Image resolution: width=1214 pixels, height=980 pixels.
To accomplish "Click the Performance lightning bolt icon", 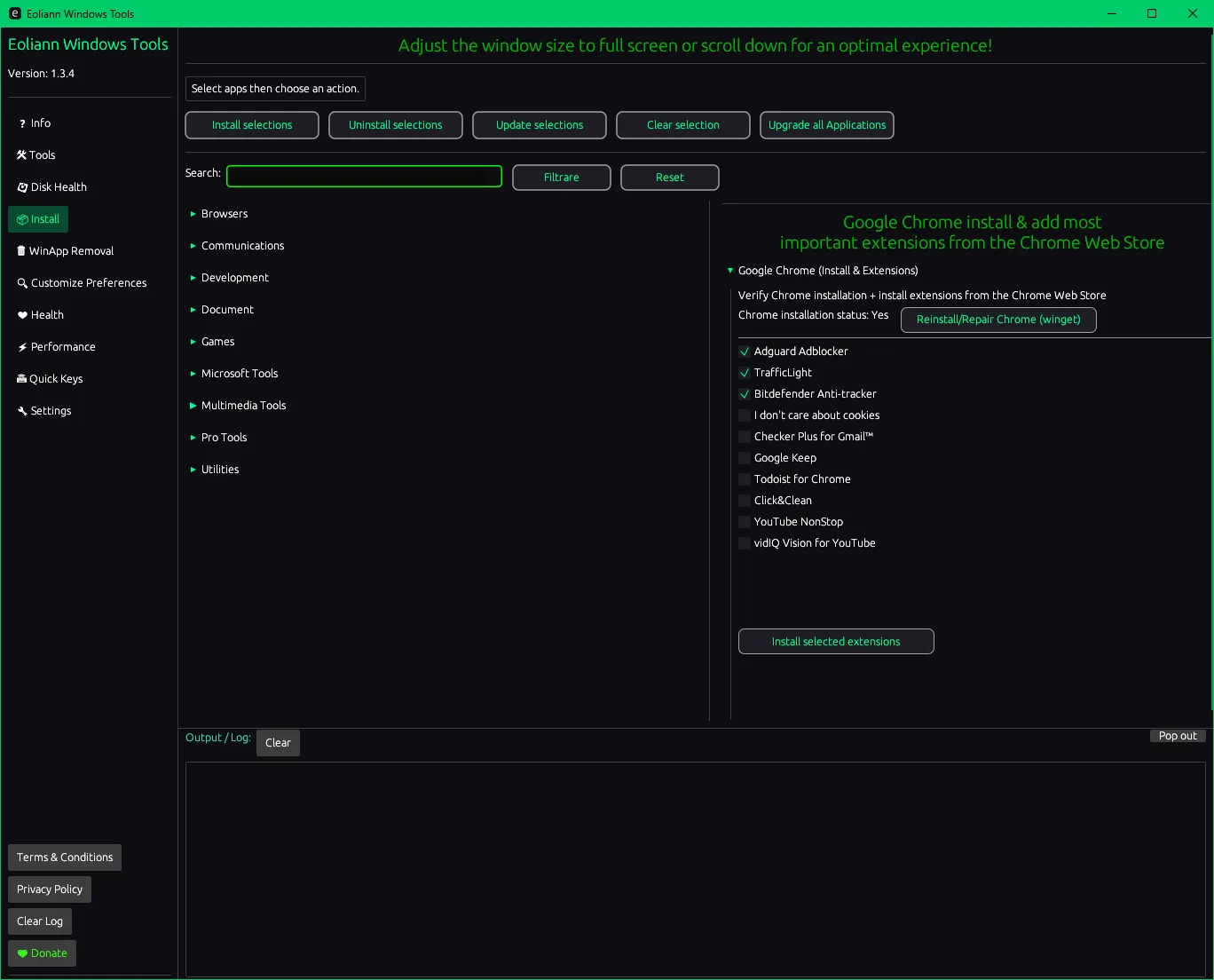I will pos(22,347).
